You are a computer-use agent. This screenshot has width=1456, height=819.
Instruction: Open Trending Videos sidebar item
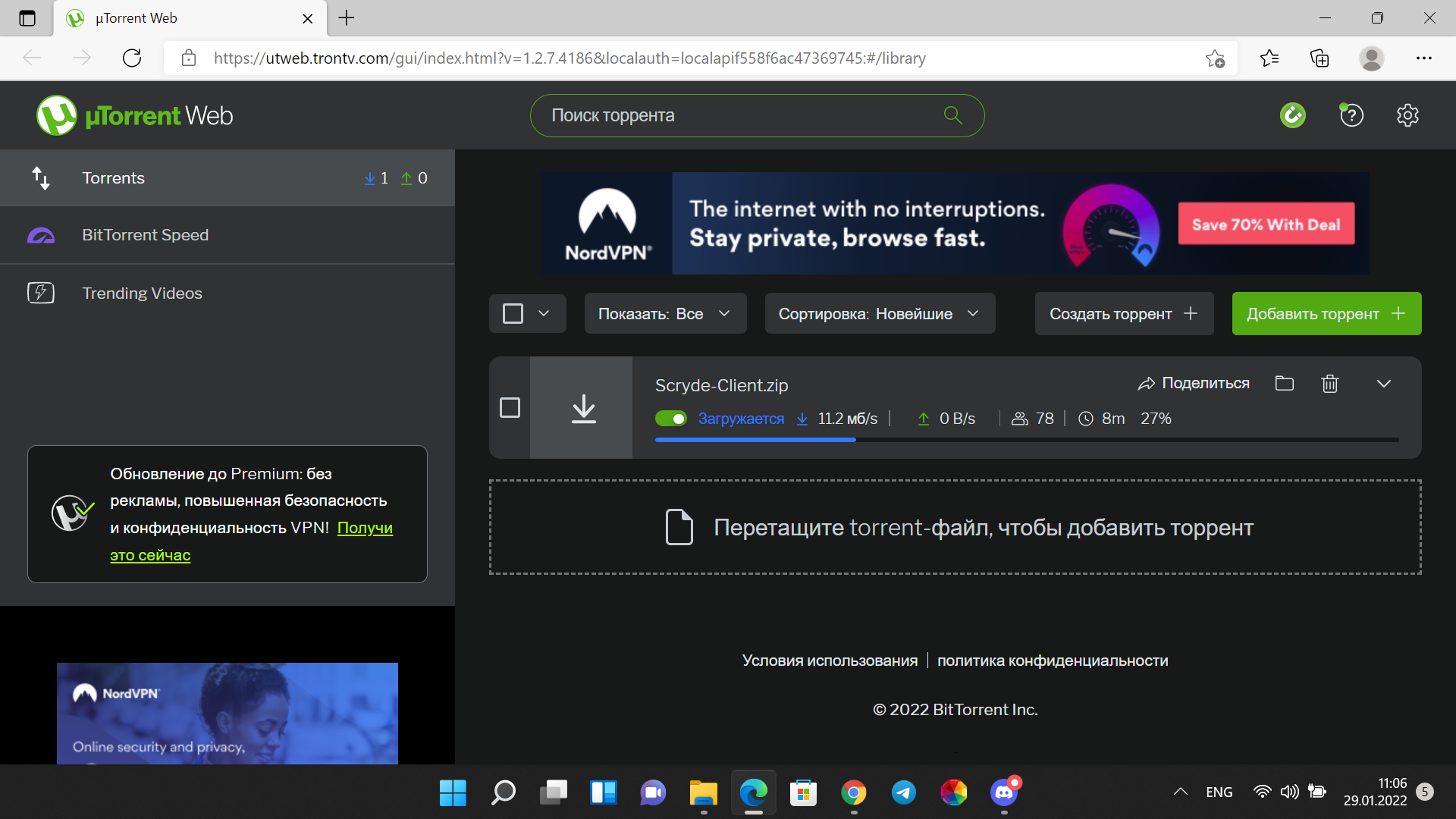pos(143,293)
